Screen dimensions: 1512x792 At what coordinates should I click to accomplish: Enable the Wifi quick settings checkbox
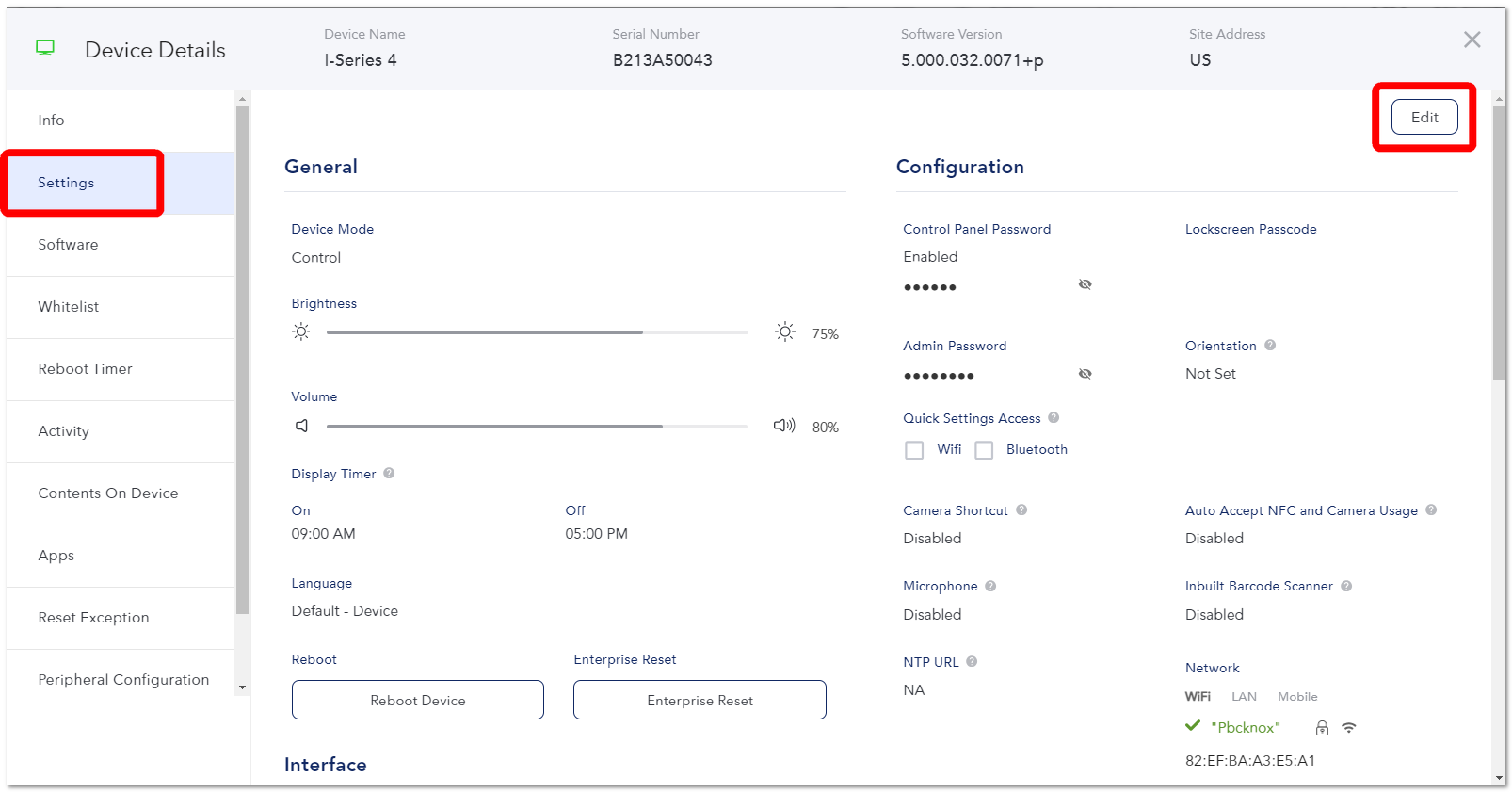(x=914, y=450)
